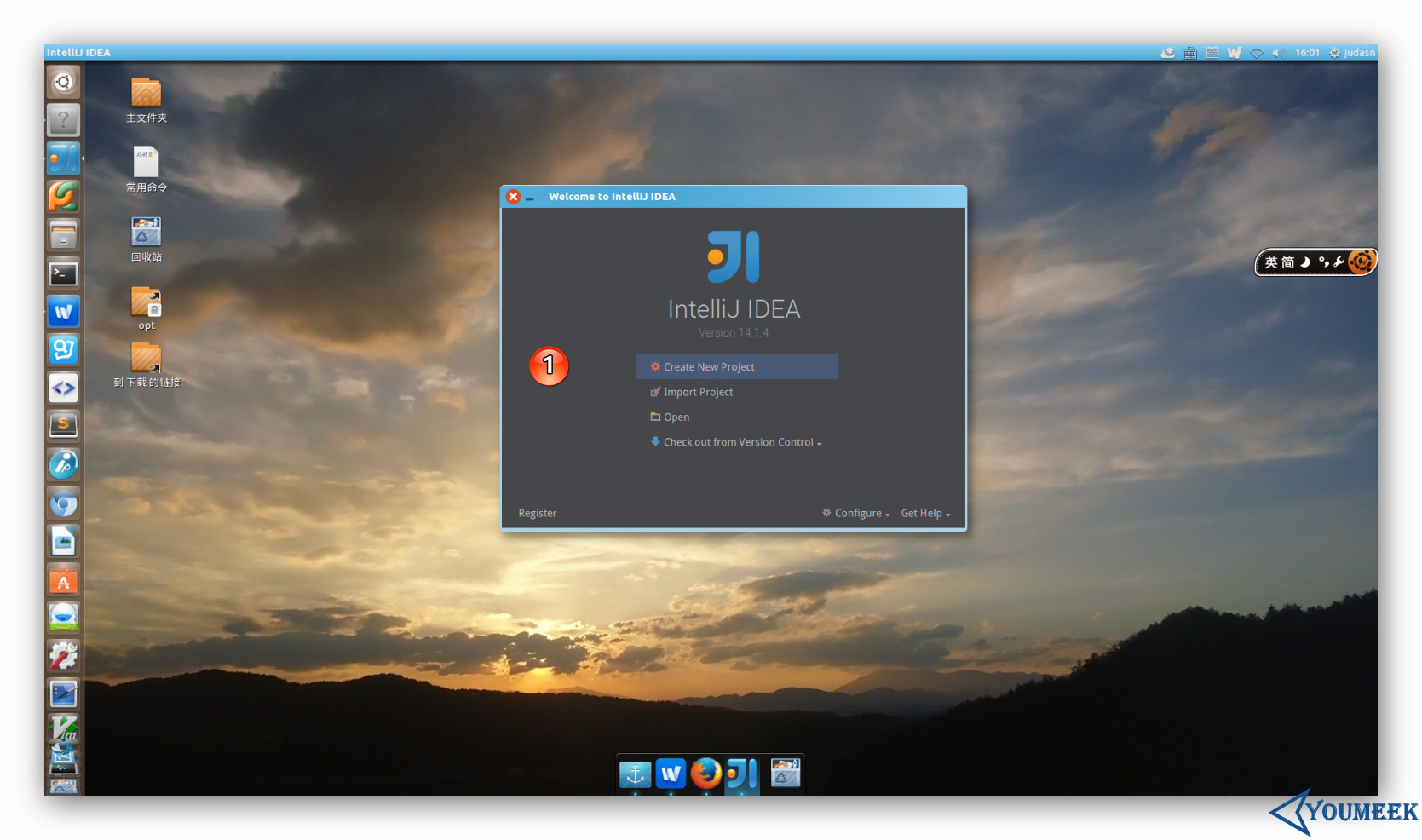Open Chromium browser from launcher
The height and width of the screenshot is (840, 1422).
tap(63, 503)
